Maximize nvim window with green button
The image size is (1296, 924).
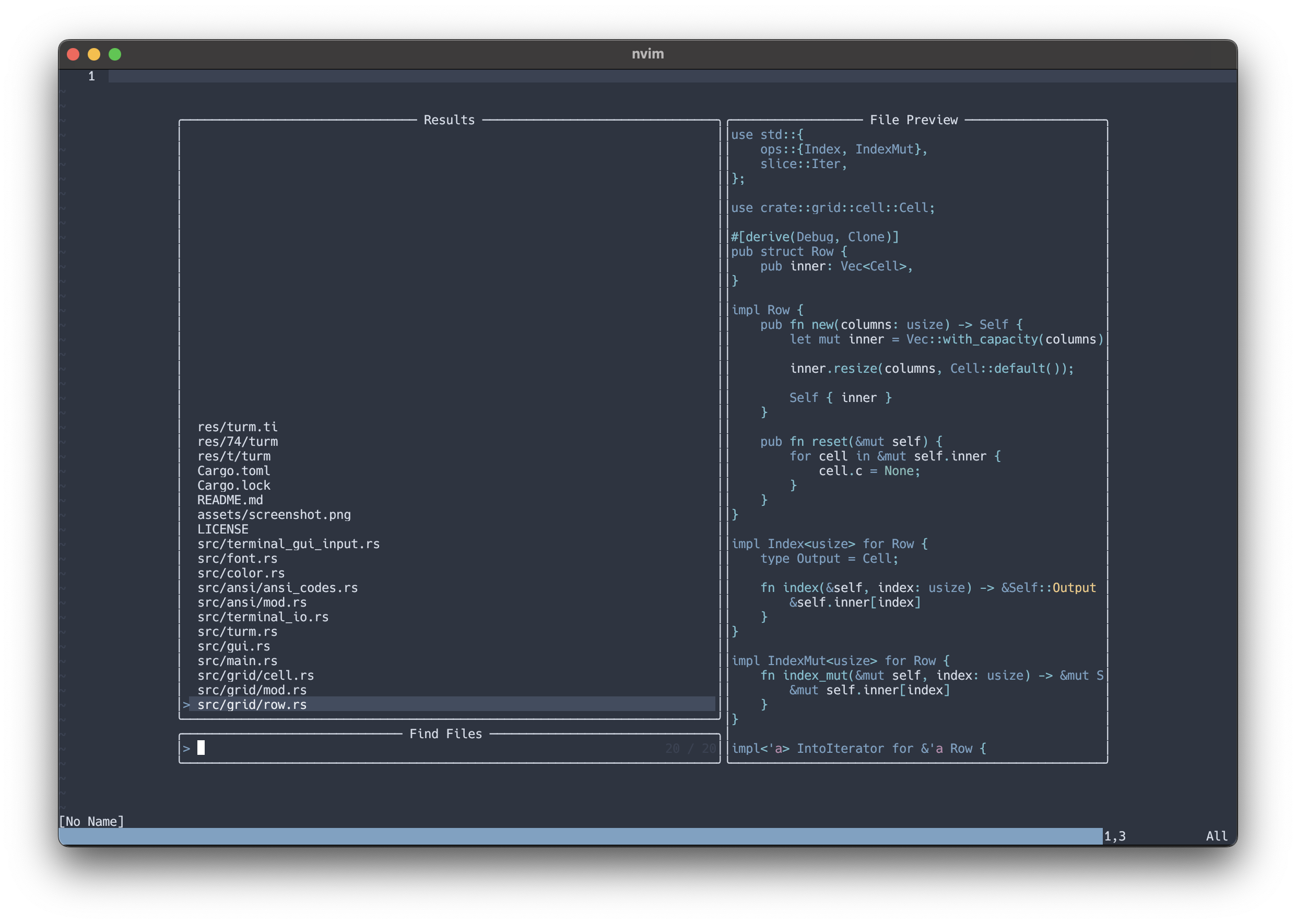[x=115, y=54]
